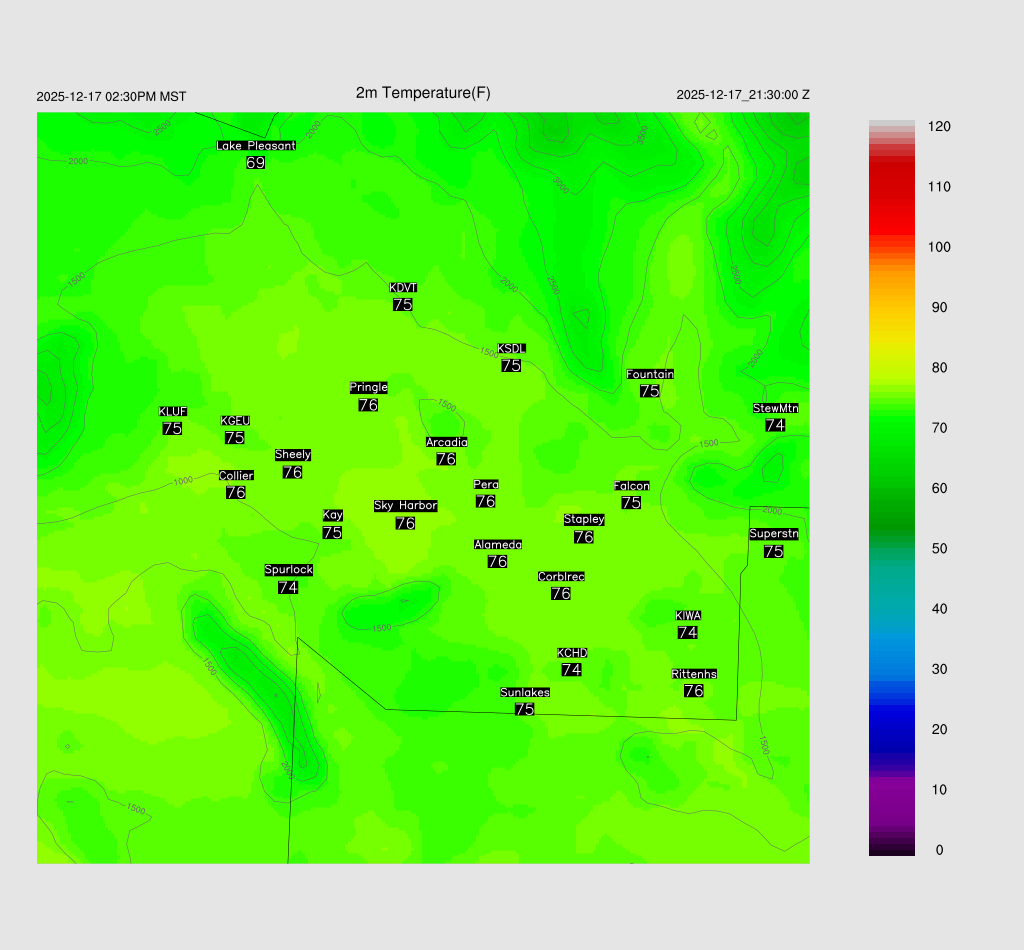Select the Spurlock station label
The height and width of the screenshot is (950, 1024).
[x=288, y=570]
